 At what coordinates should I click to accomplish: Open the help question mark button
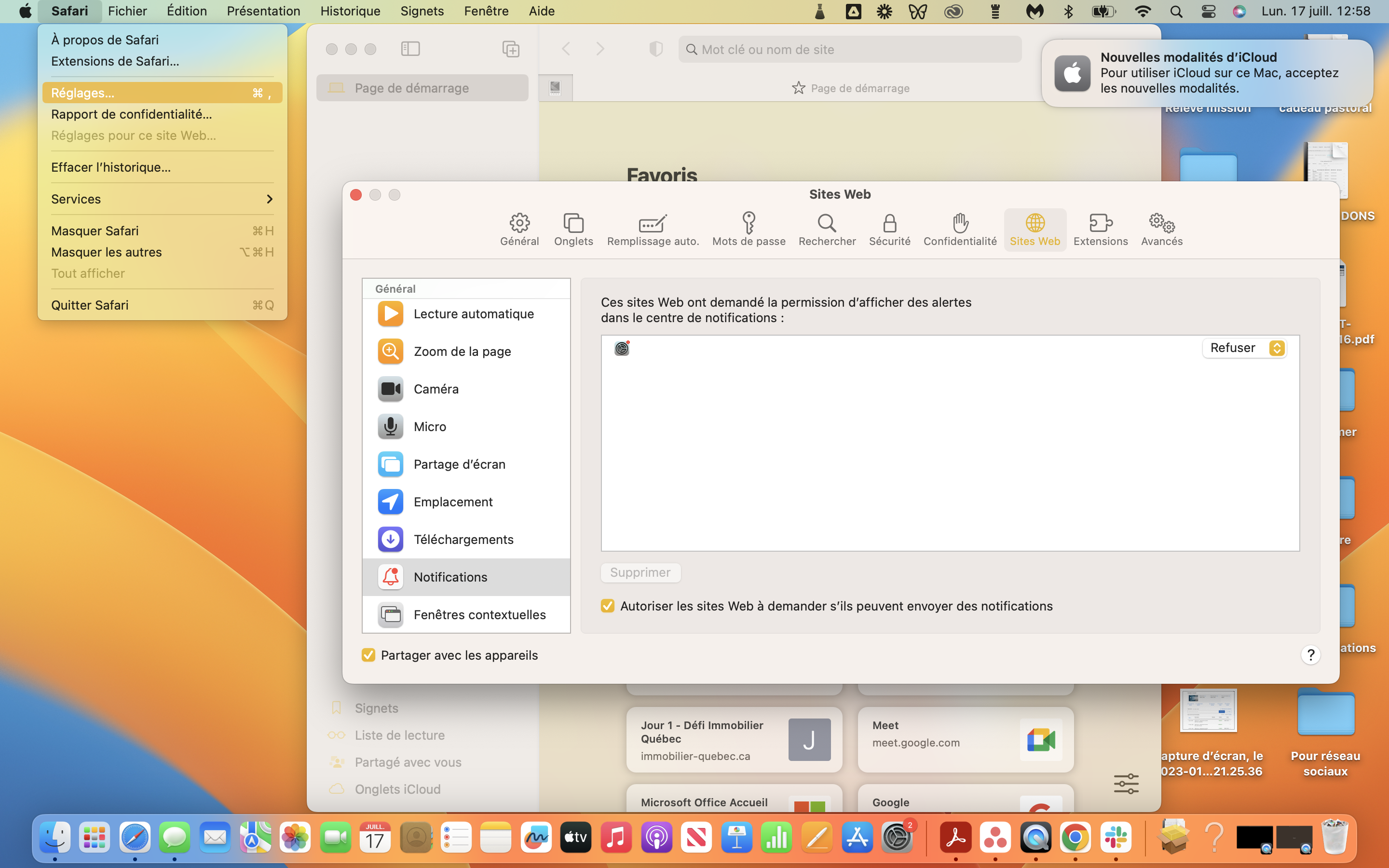pos(1310,655)
